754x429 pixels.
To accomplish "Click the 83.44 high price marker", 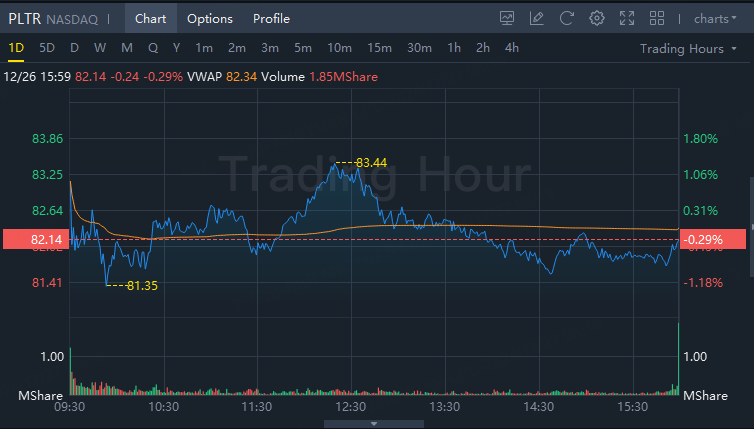I will 371,163.
